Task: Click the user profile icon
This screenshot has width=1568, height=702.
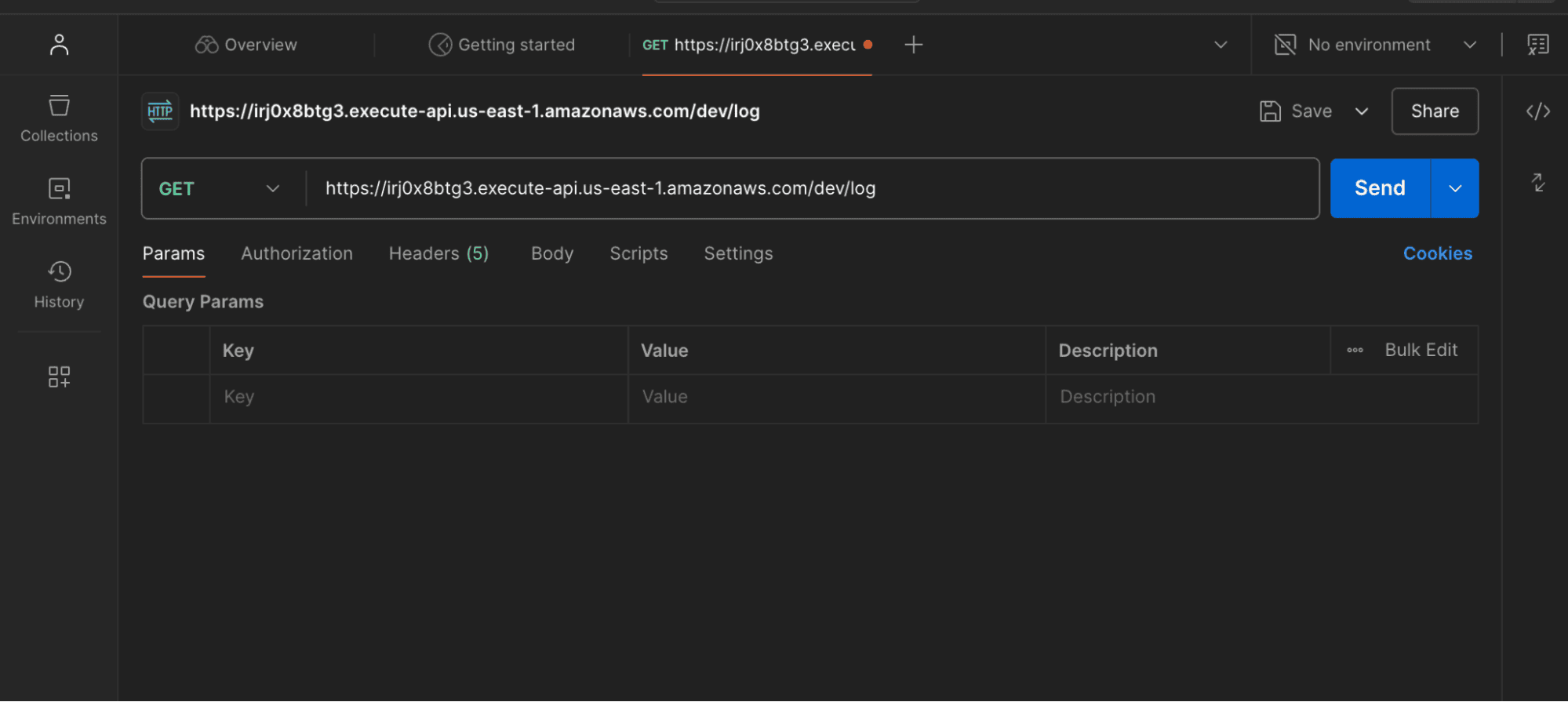Action: (59, 45)
